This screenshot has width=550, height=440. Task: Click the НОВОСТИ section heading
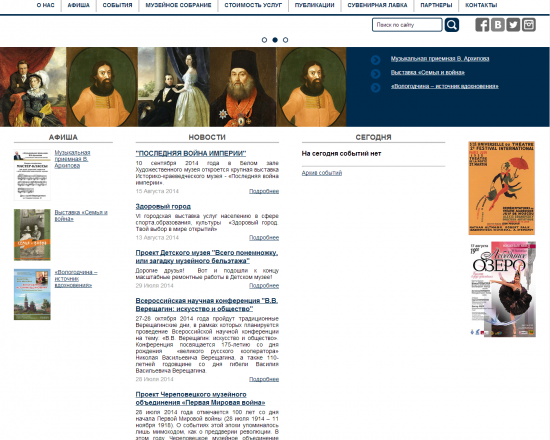point(207,137)
